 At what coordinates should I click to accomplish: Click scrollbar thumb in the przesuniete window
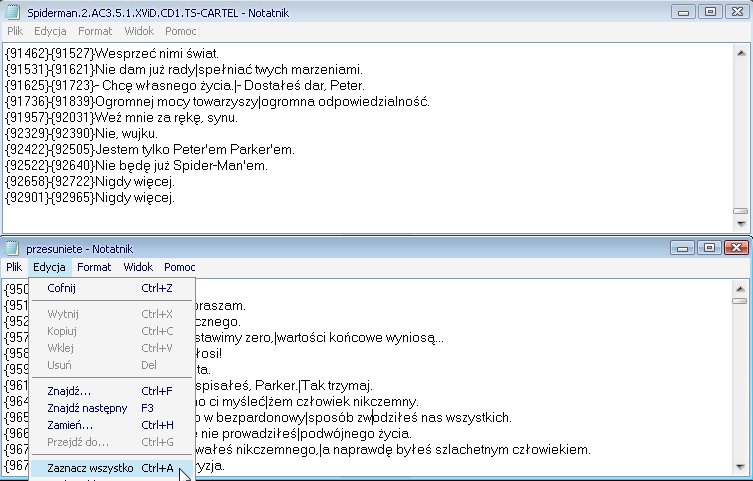point(740,300)
